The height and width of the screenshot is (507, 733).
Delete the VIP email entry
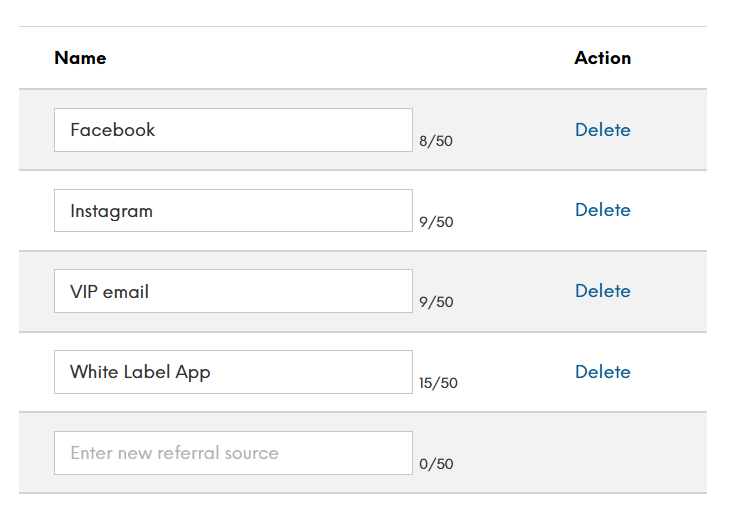[602, 291]
